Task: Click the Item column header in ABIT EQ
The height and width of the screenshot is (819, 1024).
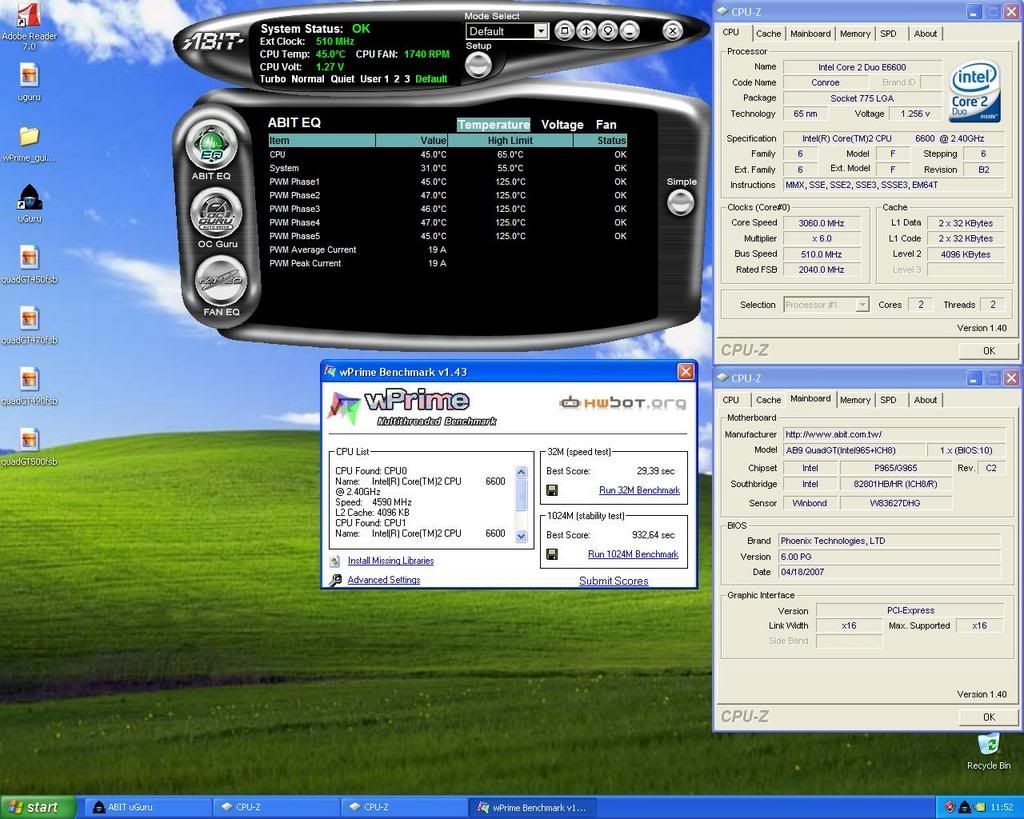Action: (322, 140)
